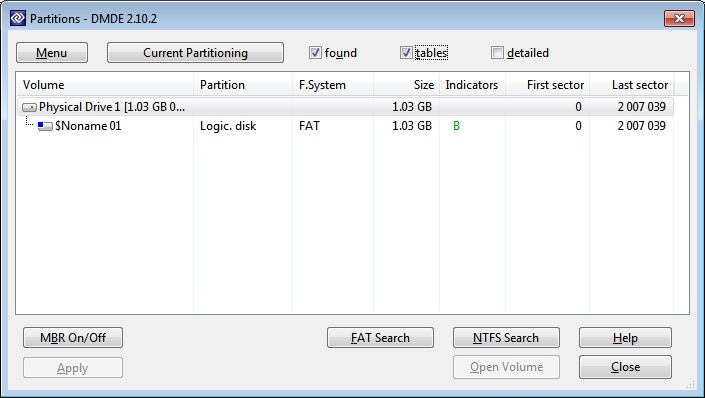Open the Menu button
Viewport: 705px width, 398px height.
pyautogui.click(x=52, y=53)
